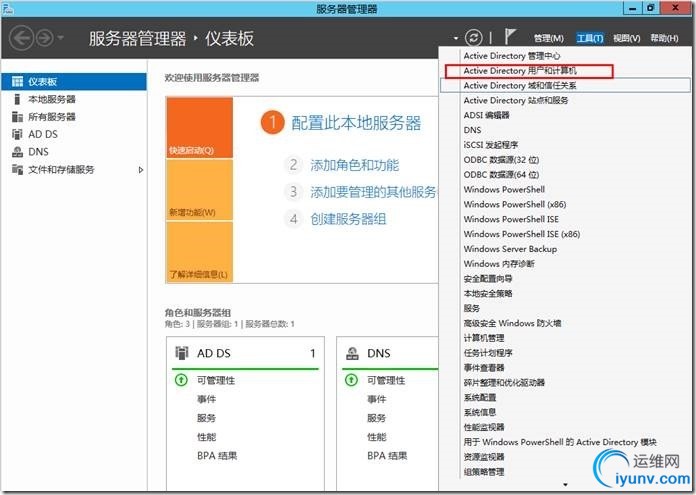
Task: Select the 快速启动(Q) tile
Action: click(199, 128)
